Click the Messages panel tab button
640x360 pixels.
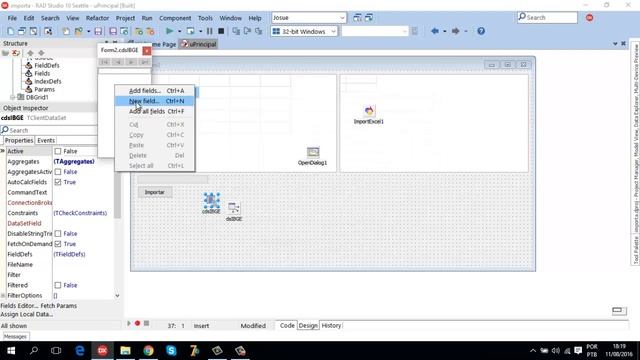point(15,337)
